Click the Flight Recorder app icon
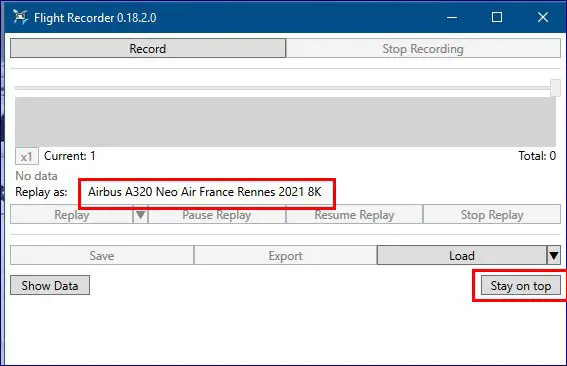The width and height of the screenshot is (567, 366). pos(20,17)
